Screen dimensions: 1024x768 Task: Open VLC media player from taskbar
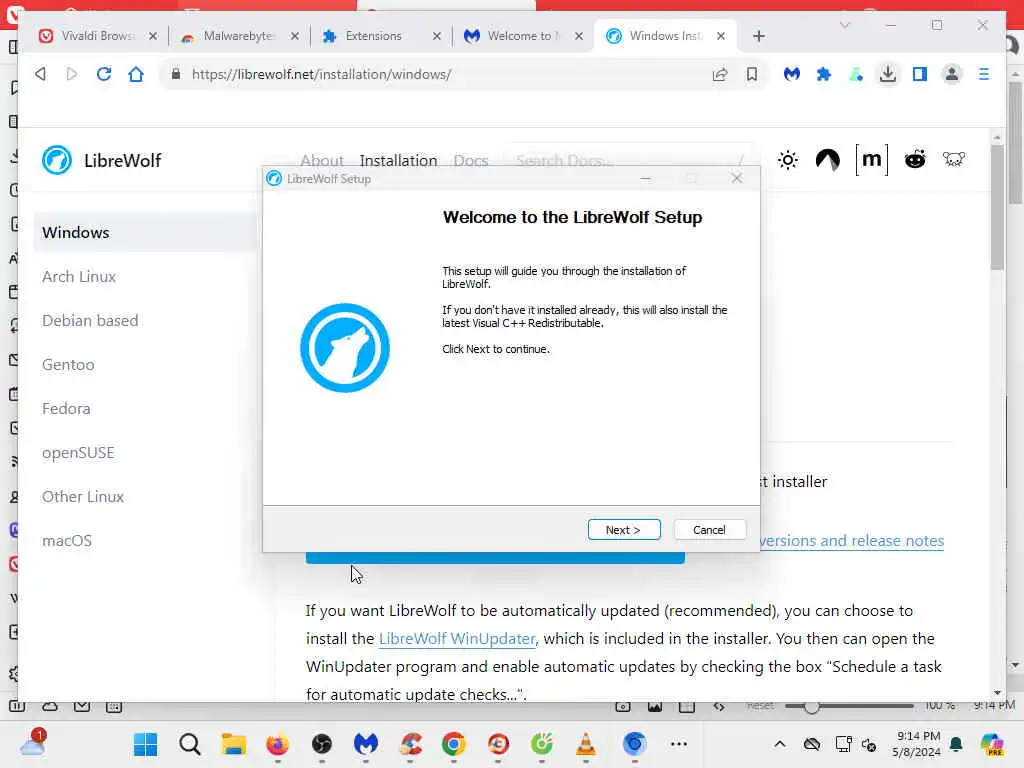click(x=586, y=744)
